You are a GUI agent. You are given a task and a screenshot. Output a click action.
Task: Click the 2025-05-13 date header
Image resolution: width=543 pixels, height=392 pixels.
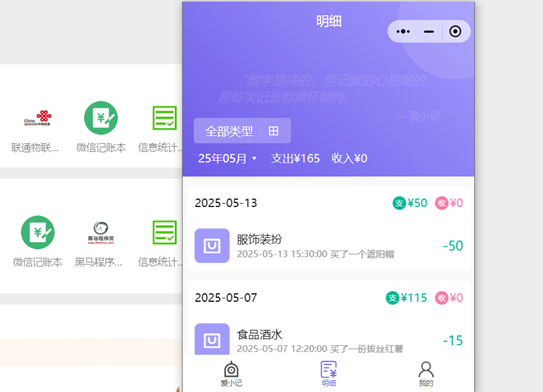click(226, 203)
